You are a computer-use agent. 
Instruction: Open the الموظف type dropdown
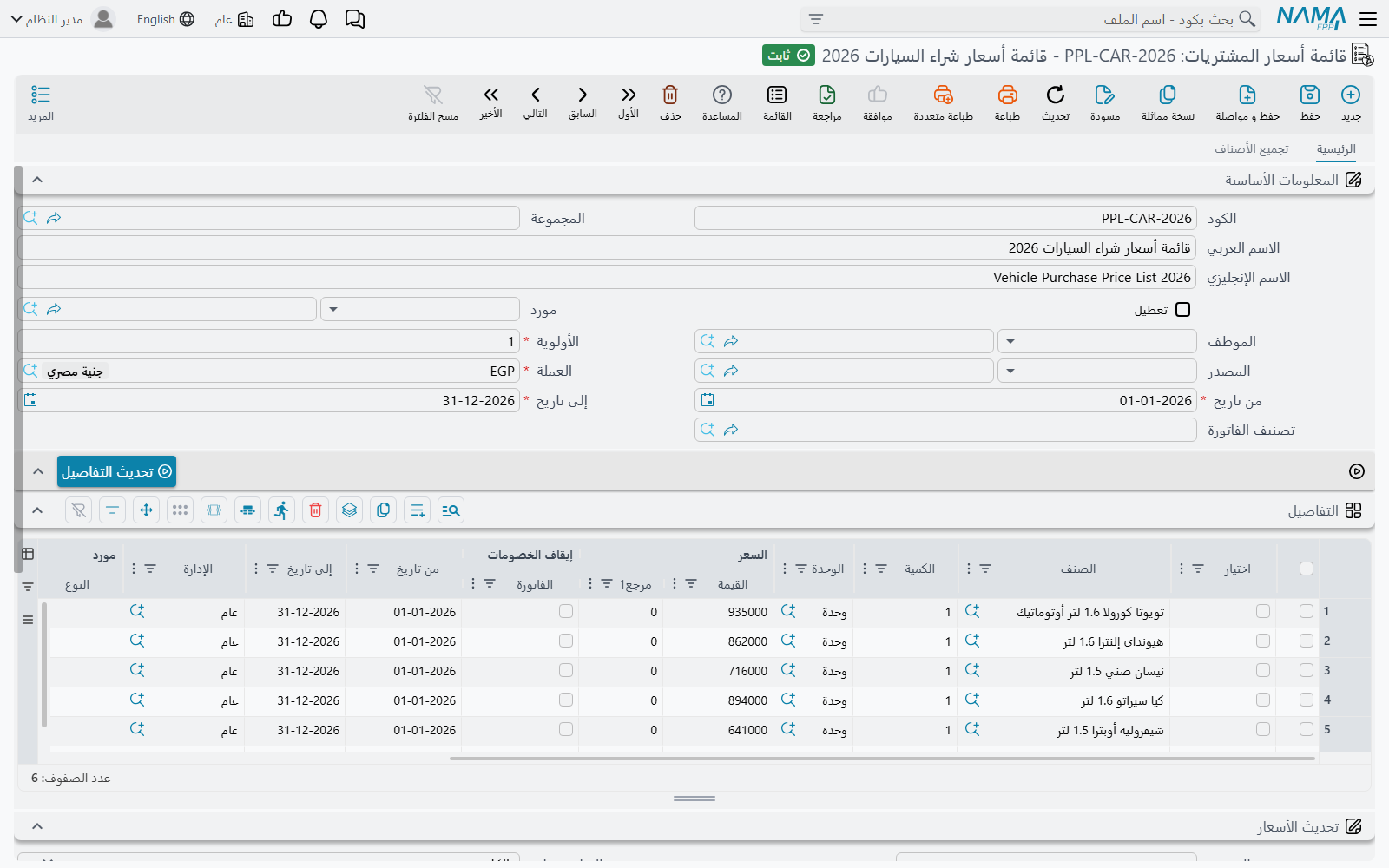[x=1097, y=341]
